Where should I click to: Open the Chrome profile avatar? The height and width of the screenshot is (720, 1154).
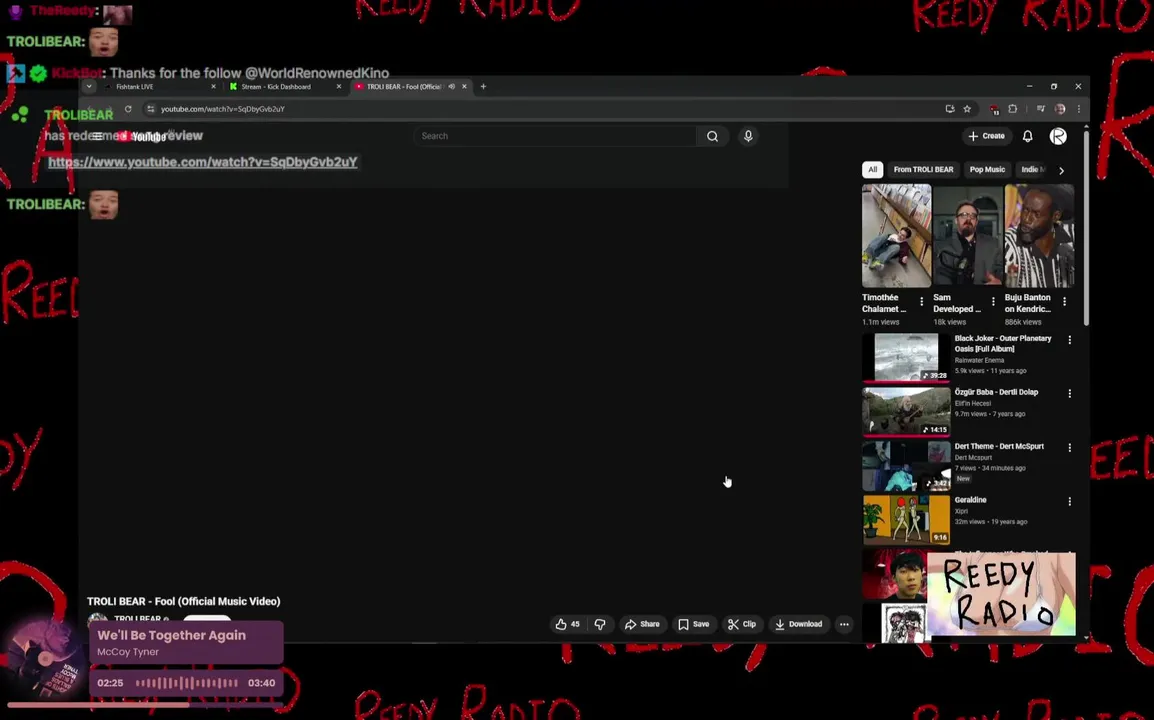click(x=1060, y=109)
